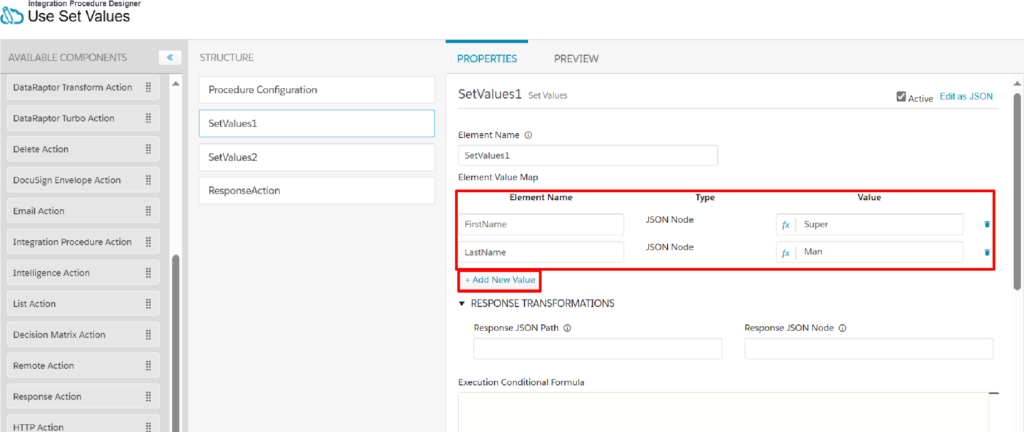Grab the drag handle for DataRaptor Turbo Action
The height and width of the screenshot is (432, 1024).
(148, 118)
